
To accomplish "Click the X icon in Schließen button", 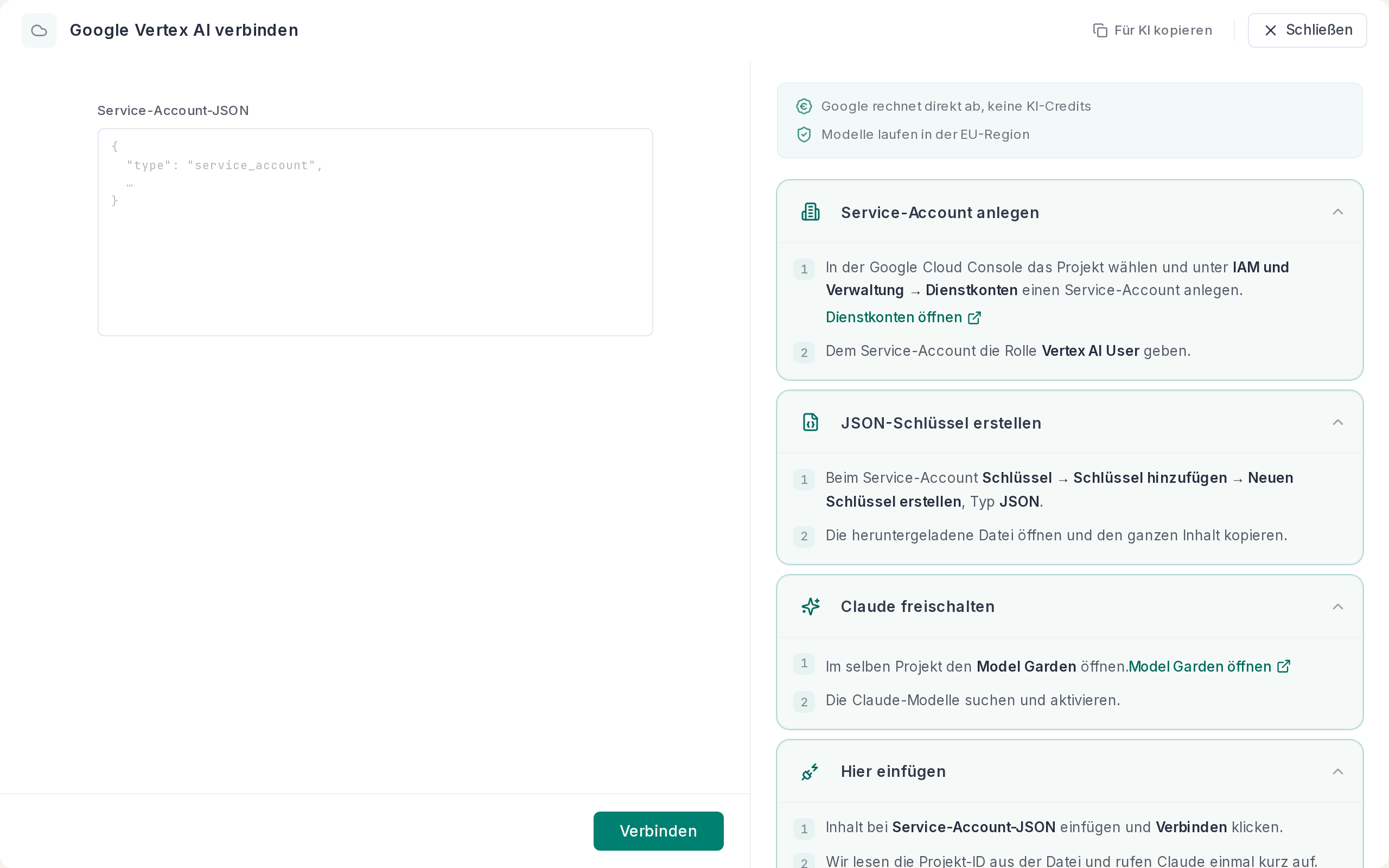I will [x=1271, y=30].
